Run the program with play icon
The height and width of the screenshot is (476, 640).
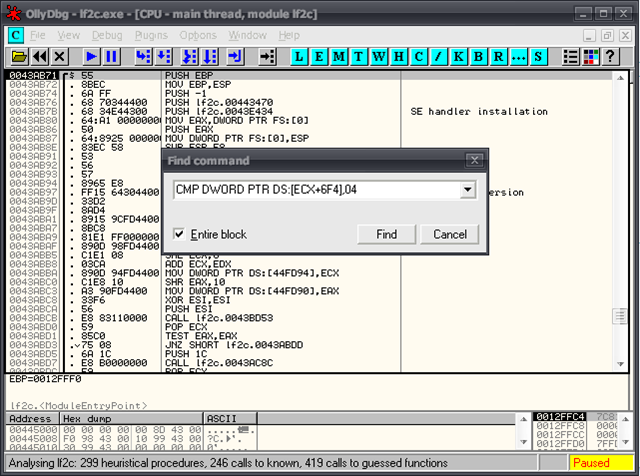91,56
